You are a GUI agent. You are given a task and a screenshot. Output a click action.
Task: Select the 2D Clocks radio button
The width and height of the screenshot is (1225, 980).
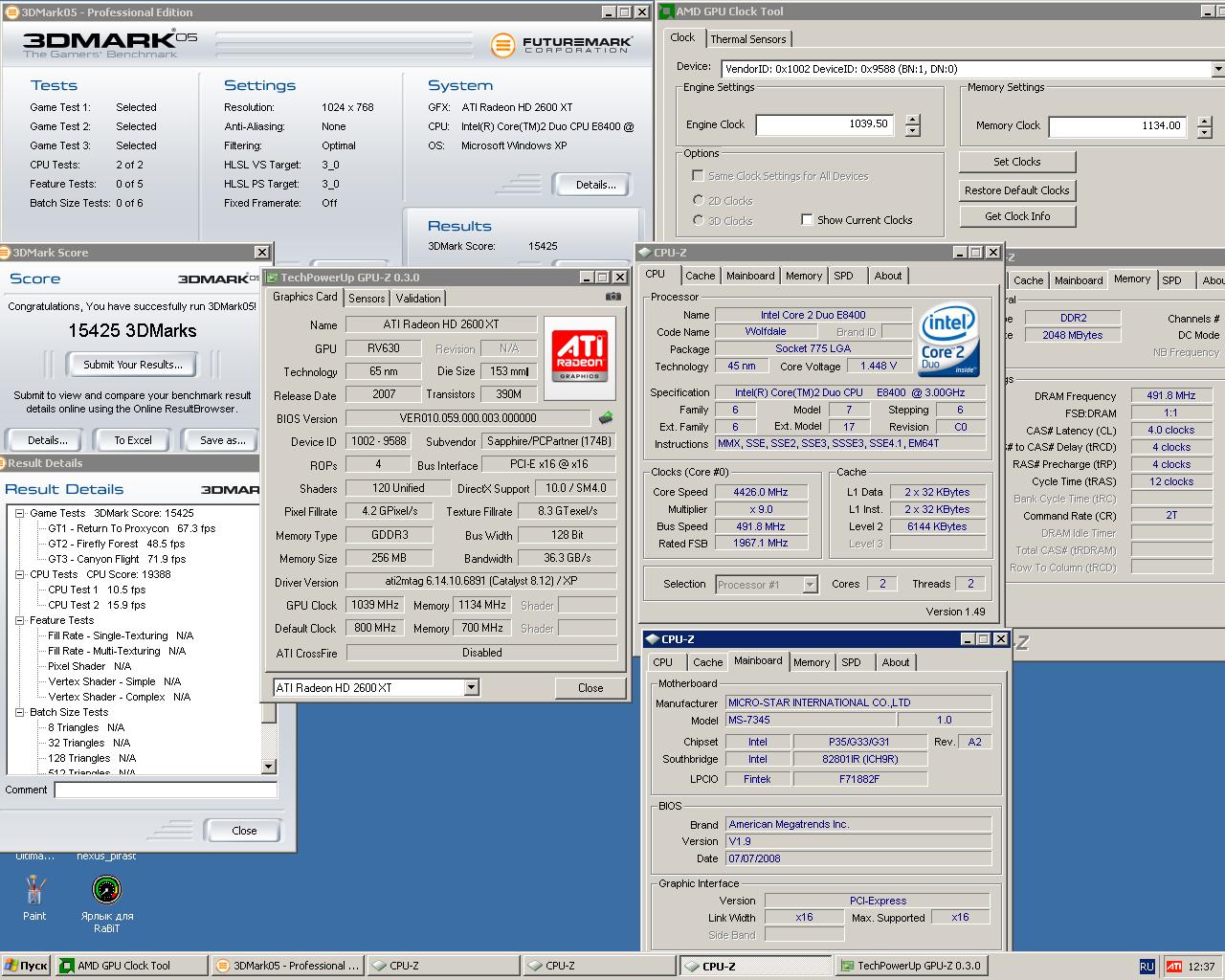pyautogui.click(x=698, y=201)
